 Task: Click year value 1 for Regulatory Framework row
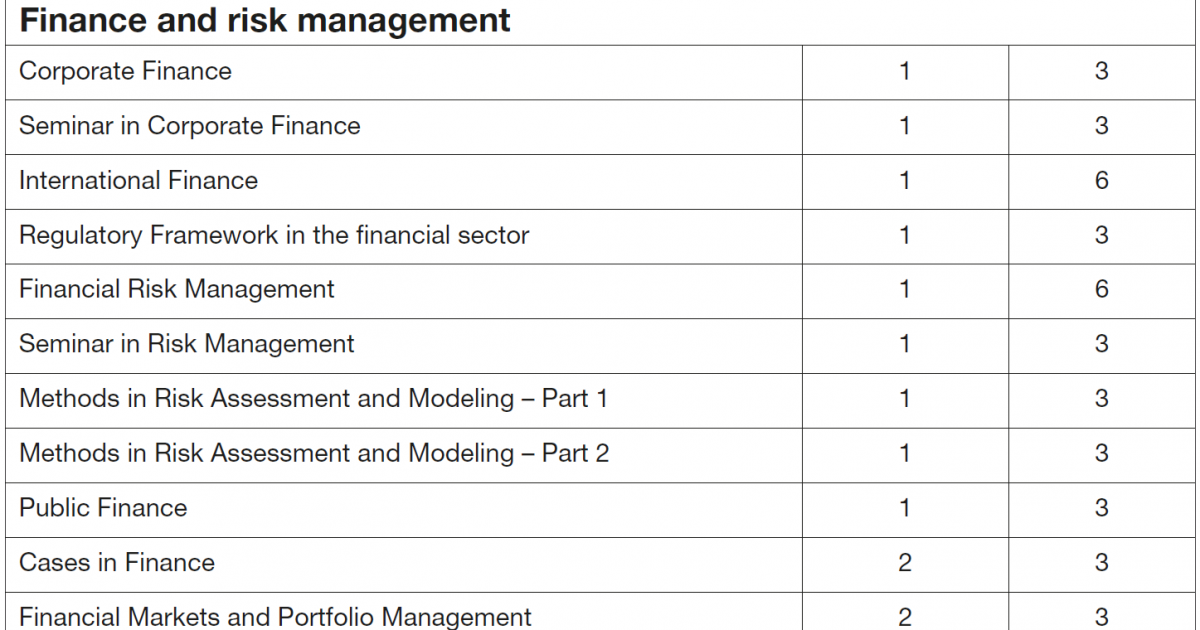(905, 235)
